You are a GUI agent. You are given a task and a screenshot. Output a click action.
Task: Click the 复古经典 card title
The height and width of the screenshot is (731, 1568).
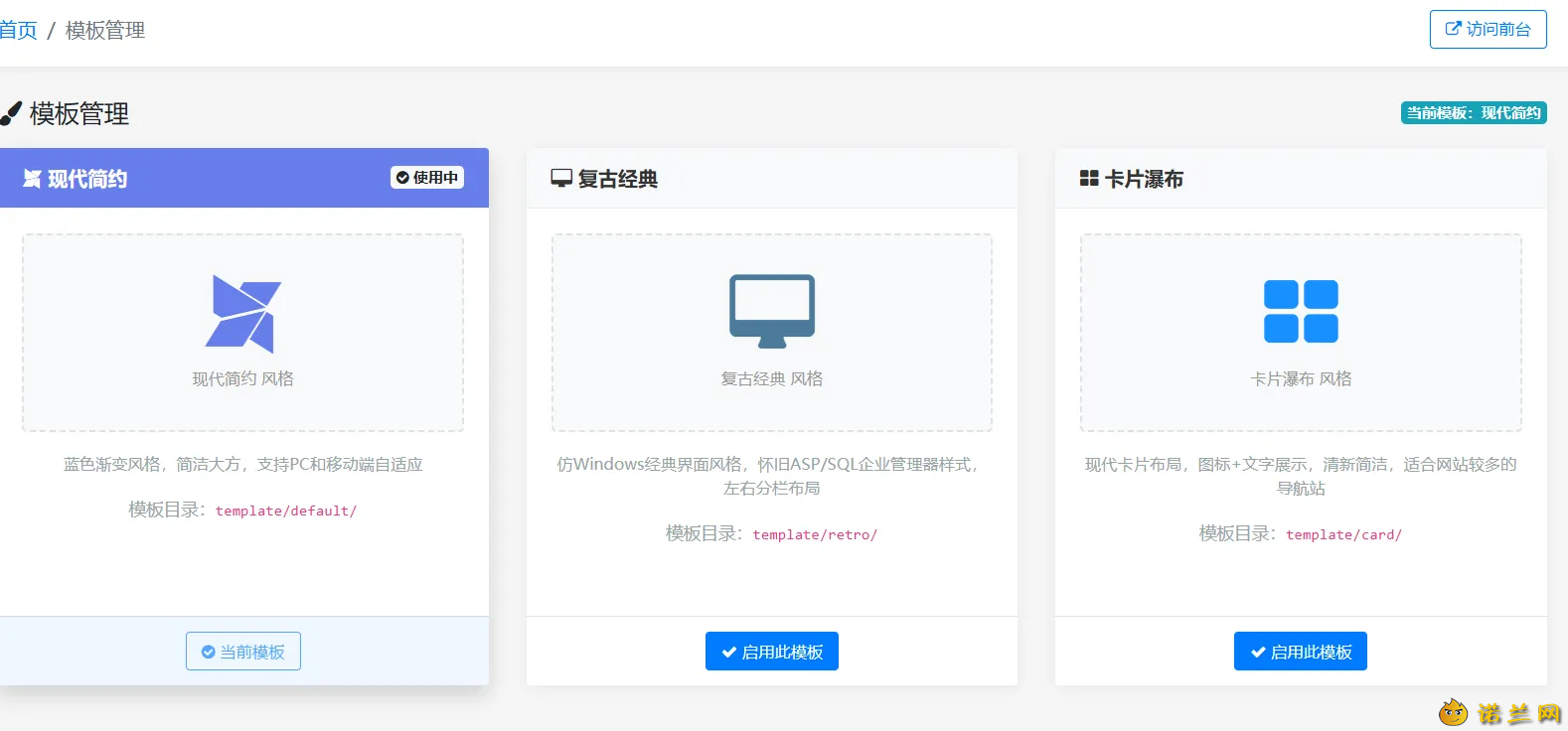tap(618, 179)
